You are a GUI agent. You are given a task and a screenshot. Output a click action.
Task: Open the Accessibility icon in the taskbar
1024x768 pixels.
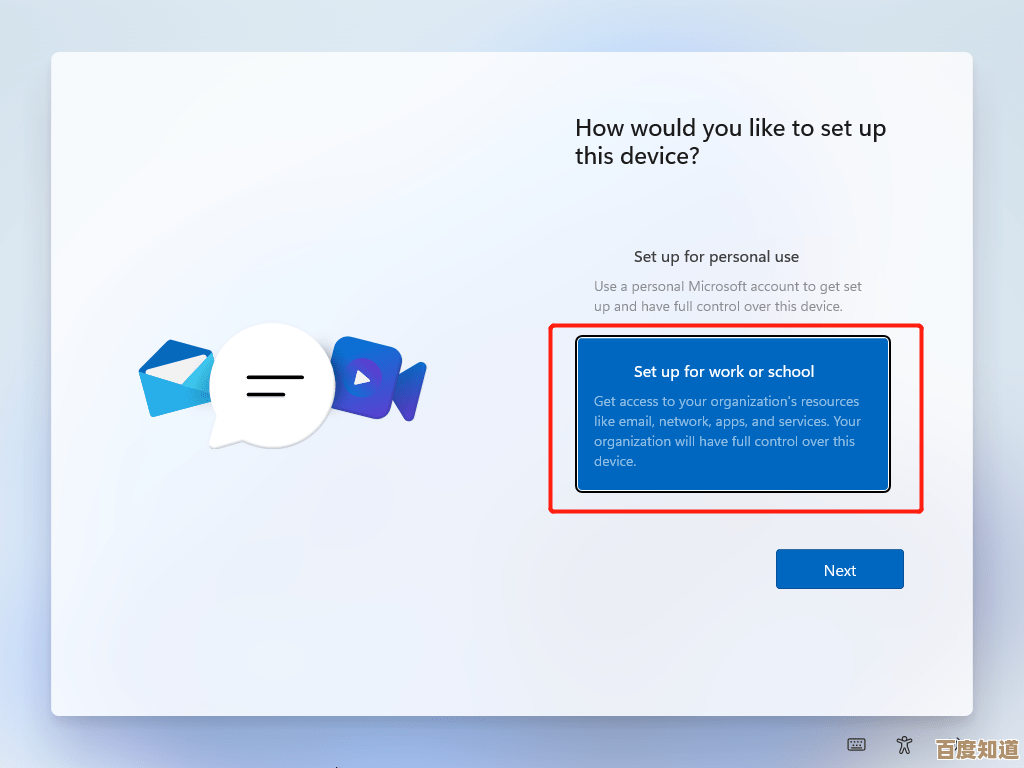pyautogui.click(x=904, y=744)
